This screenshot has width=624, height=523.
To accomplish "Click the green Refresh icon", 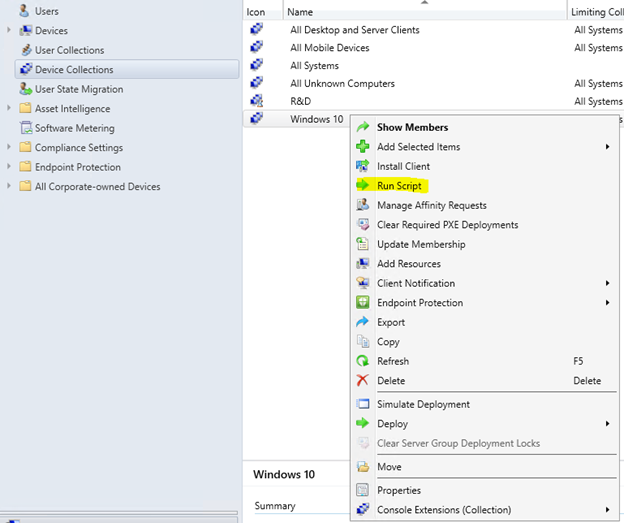I will pos(363,361).
